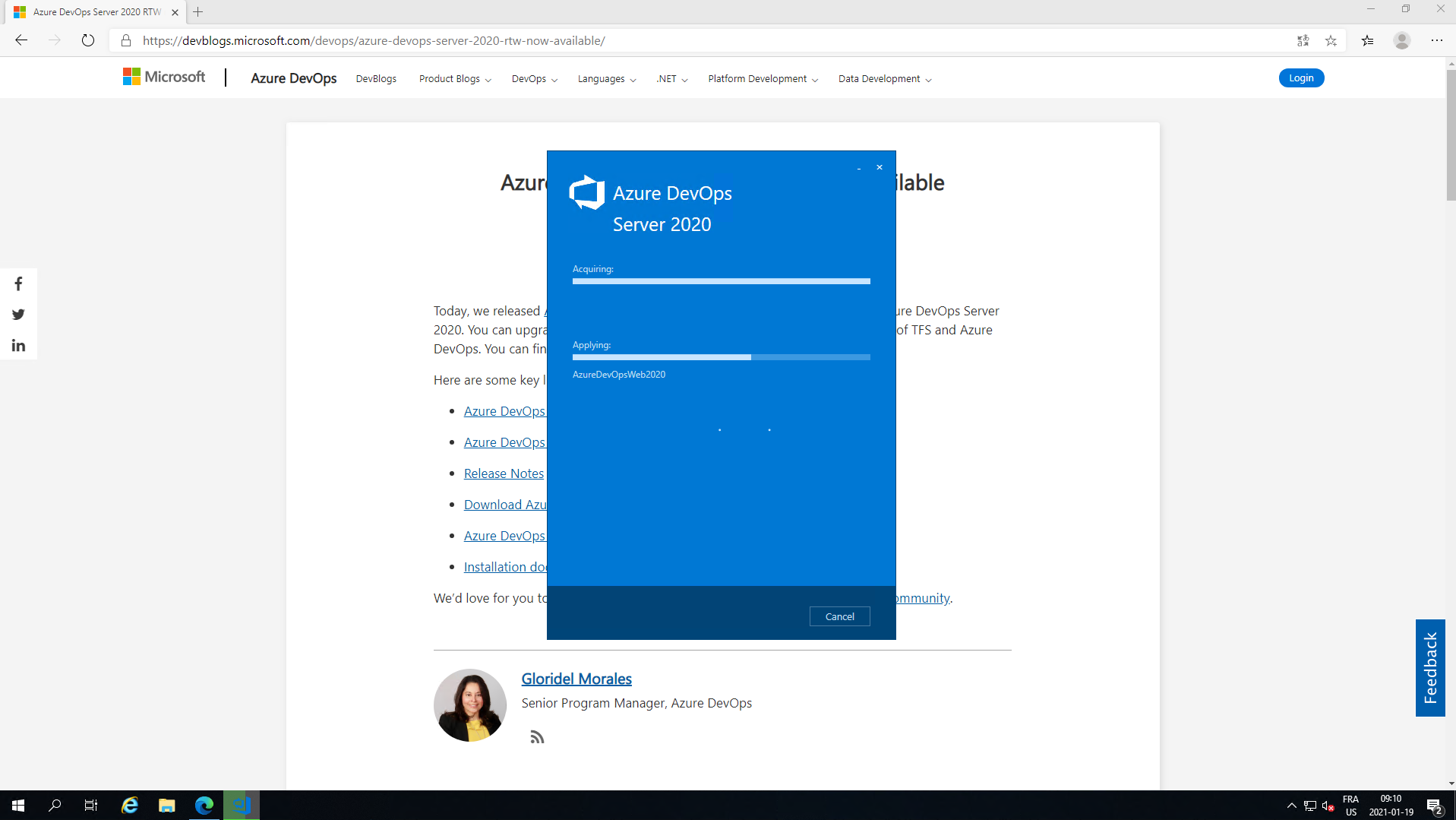Open the author's RSS feed icon
Viewport: 1456px width, 820px height.
[537, 737]
